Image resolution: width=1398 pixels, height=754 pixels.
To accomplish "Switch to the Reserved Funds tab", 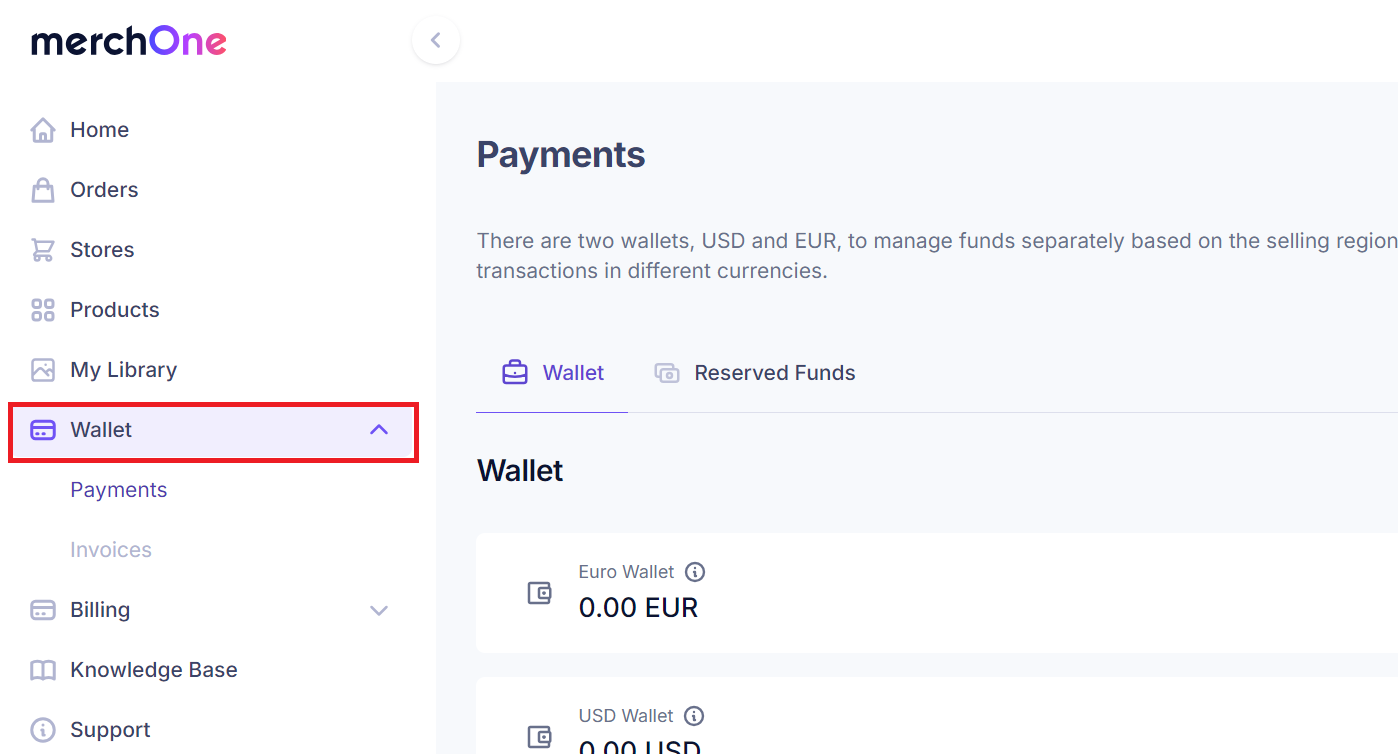I will click(x=754, y=372).
